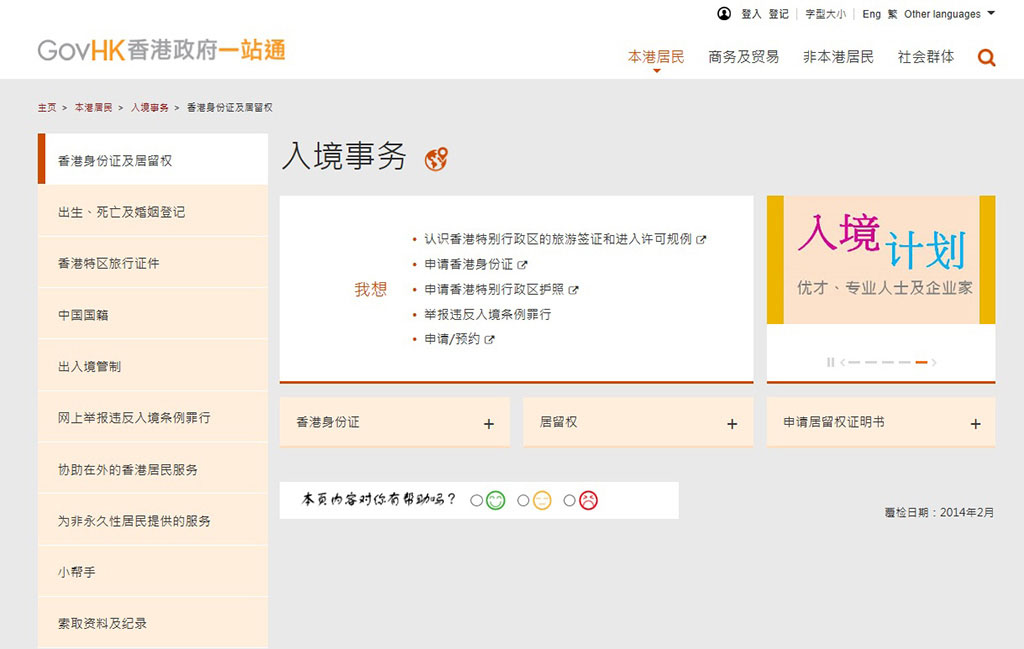Click the 入境计划 banner image
Viewport: 1024px width, 649px height.
click(880, 260)
